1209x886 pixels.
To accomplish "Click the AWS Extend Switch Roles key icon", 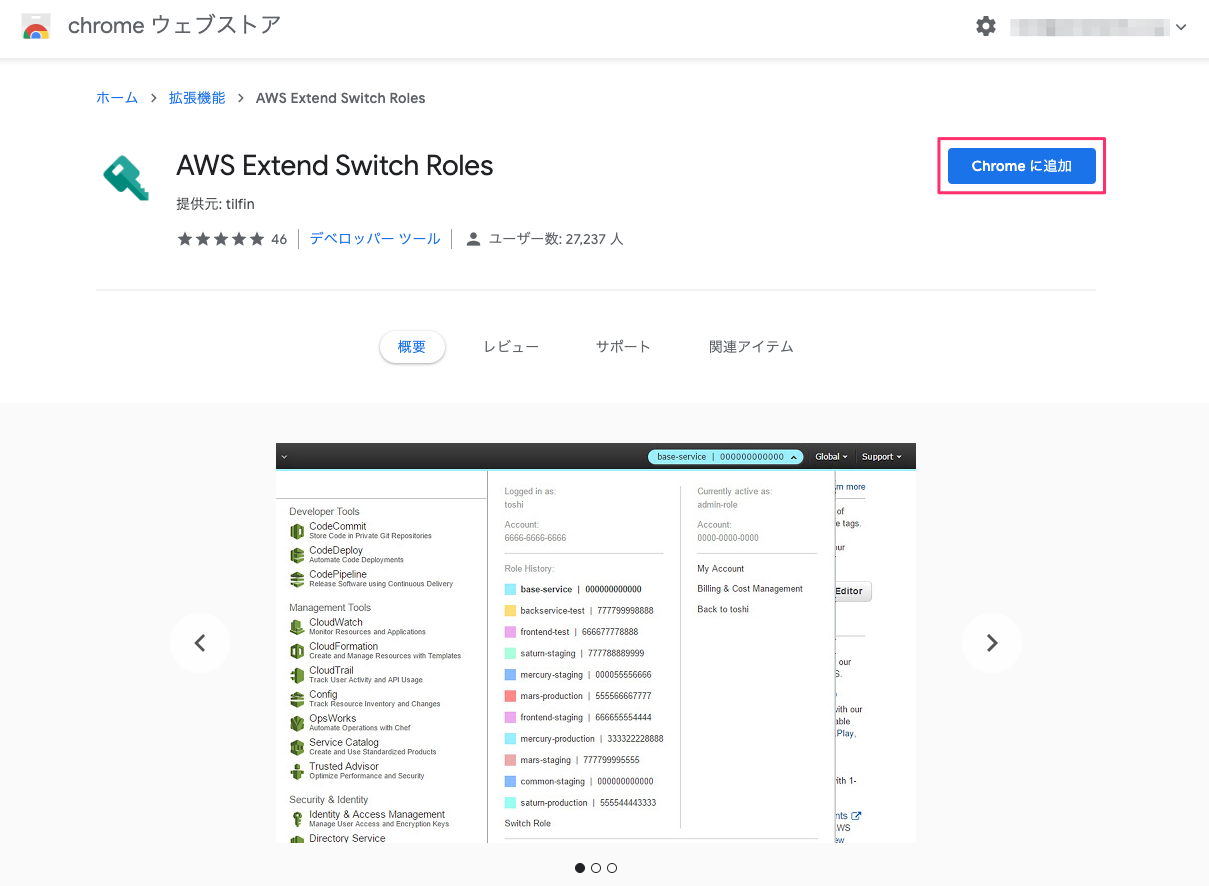I will point(126,178).
